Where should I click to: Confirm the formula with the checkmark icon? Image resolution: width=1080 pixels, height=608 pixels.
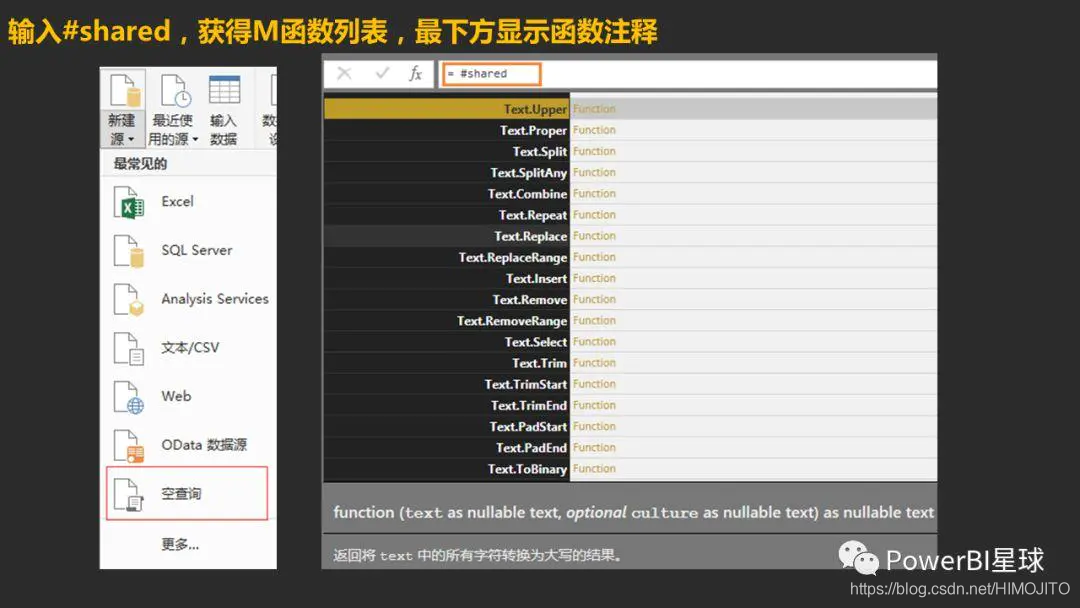[x=382, y=73]
